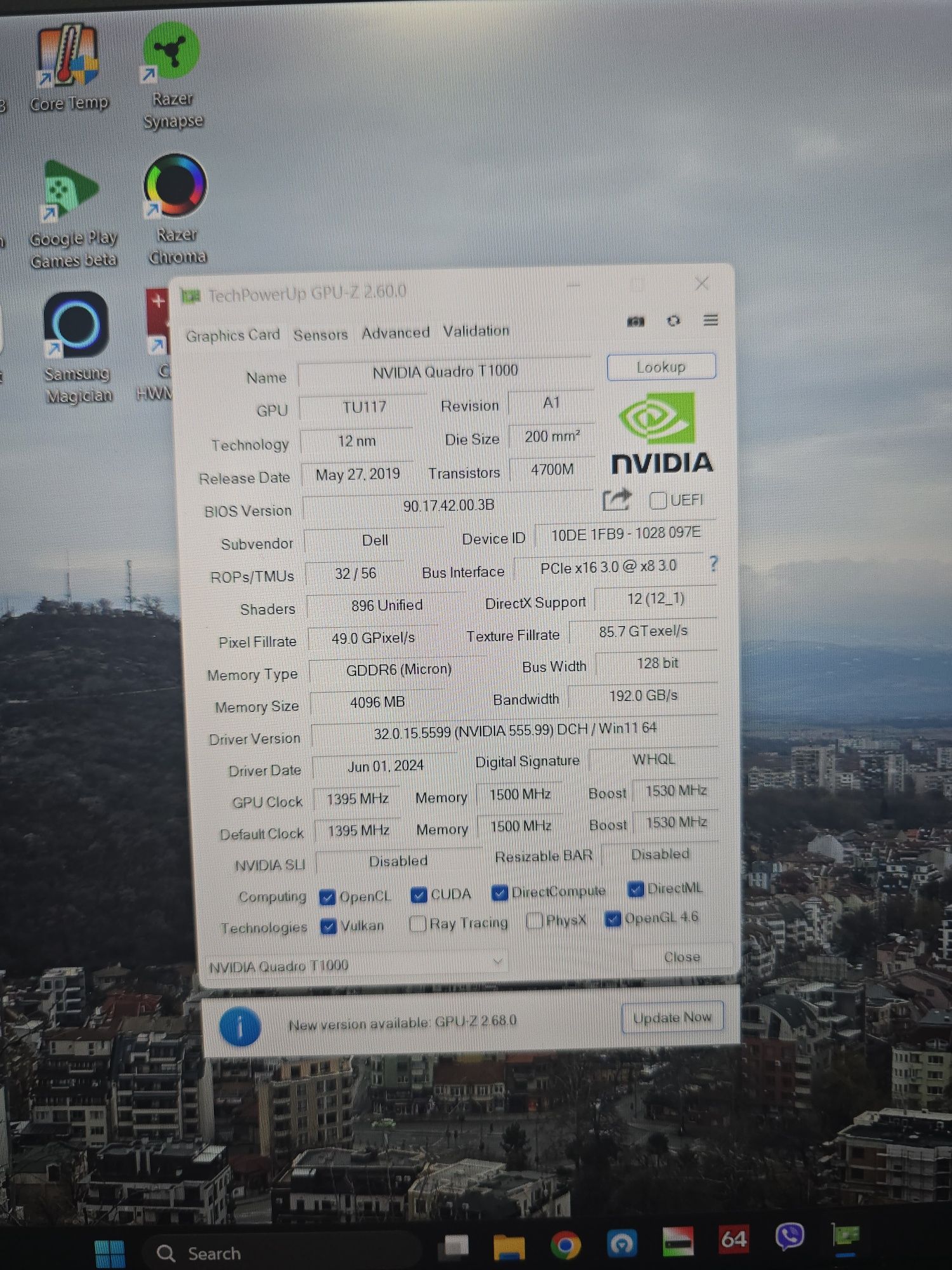
Task: Click the Name field showing NVIDIA Quadro T1000
Action: click(x=445, y=371)
